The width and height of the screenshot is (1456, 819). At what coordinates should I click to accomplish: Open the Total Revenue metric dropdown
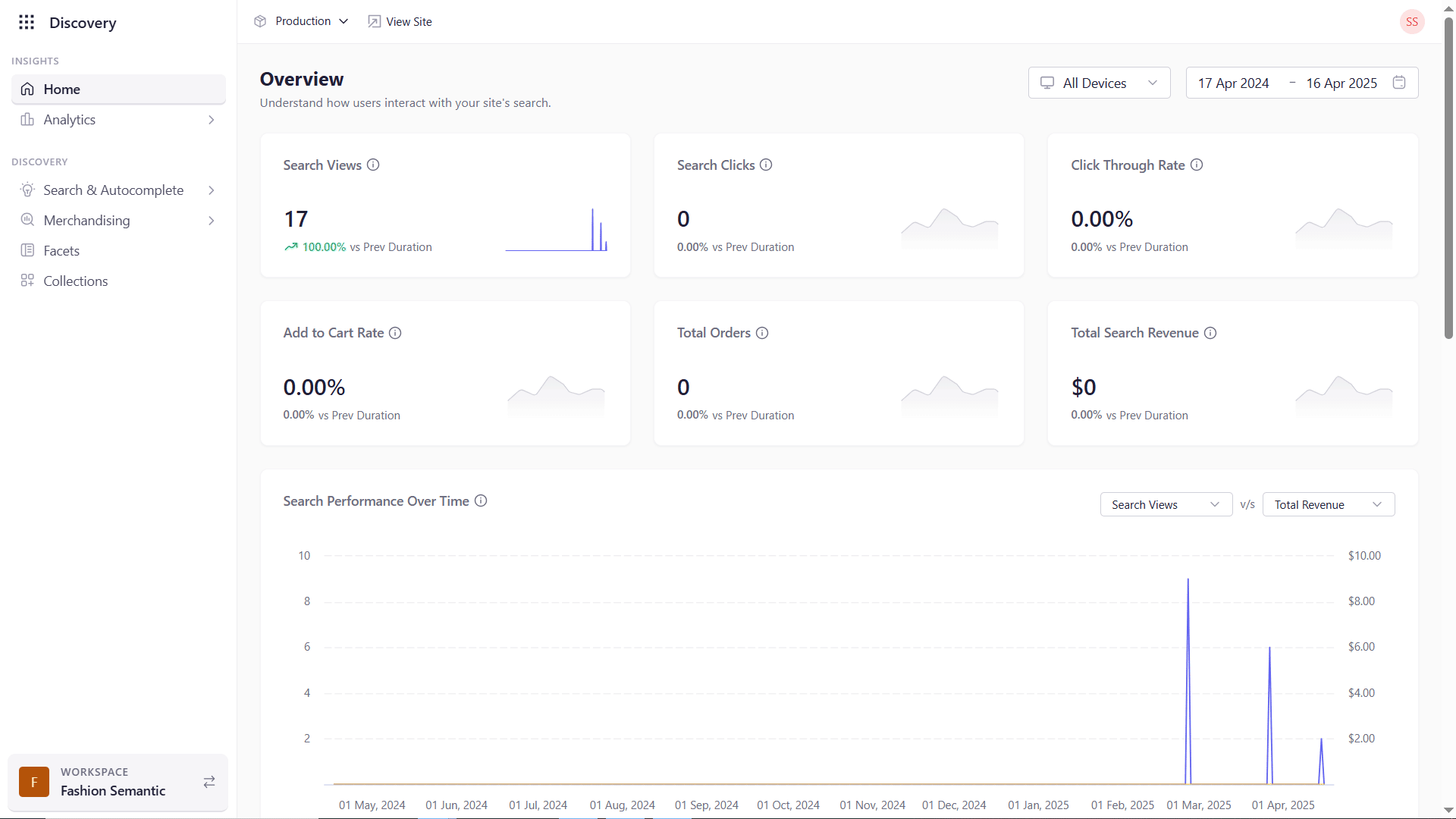[1328, 504]
